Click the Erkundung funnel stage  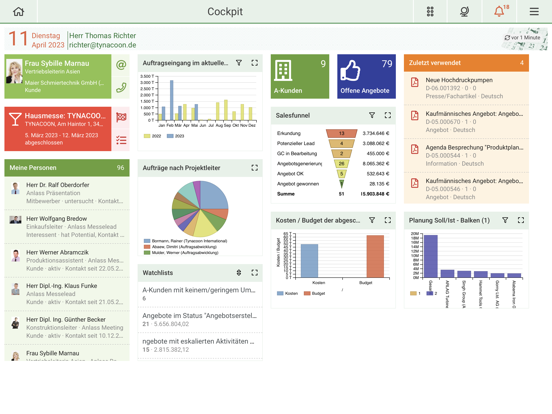tap(341, 133)
